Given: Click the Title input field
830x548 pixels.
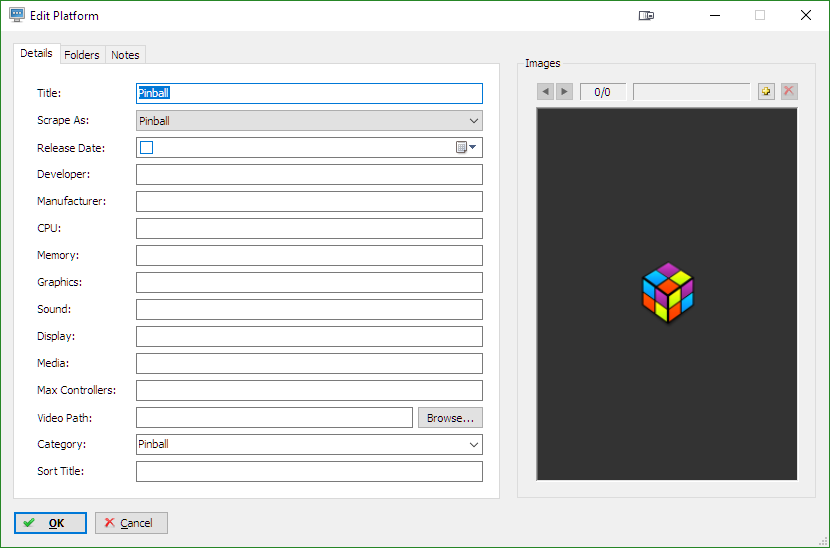Looking at the screenshot, I should pos(310,94).
